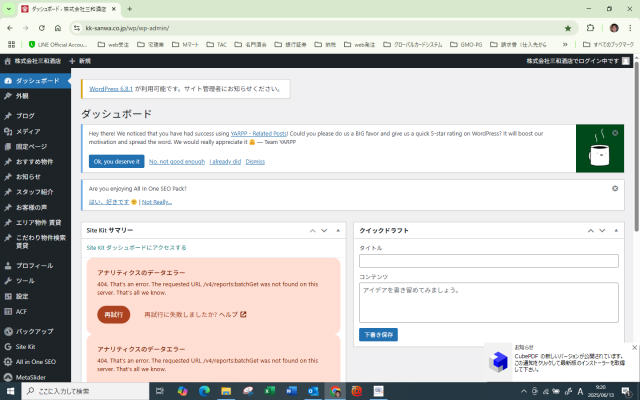Image resolution: width=640 pixels, height=400 pixels.
Task: Click the Windows Start button
Action: tap(10, 391)
